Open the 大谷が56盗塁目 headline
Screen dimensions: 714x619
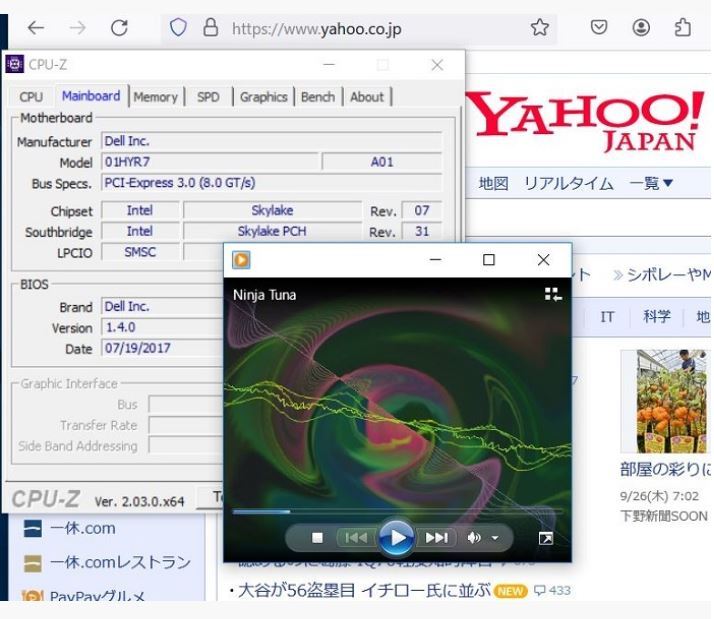(364, 590)
